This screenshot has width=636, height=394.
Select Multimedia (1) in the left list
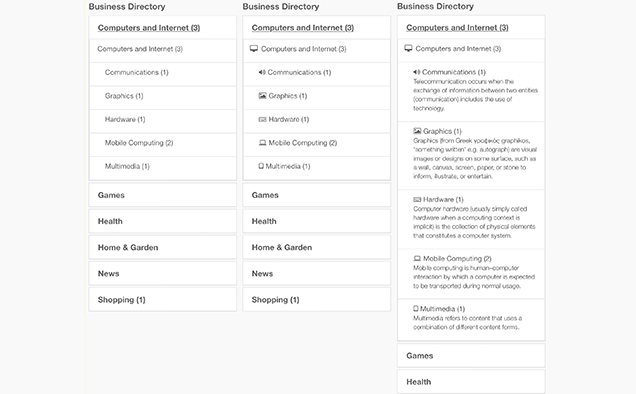pos(127,166)
